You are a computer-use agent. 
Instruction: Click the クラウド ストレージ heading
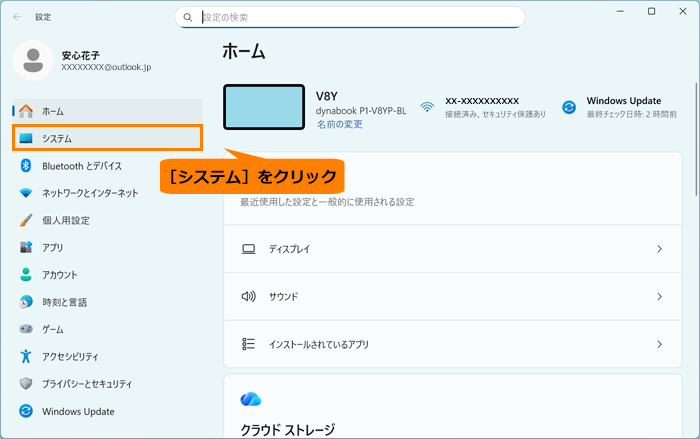(x=288, y=430)
